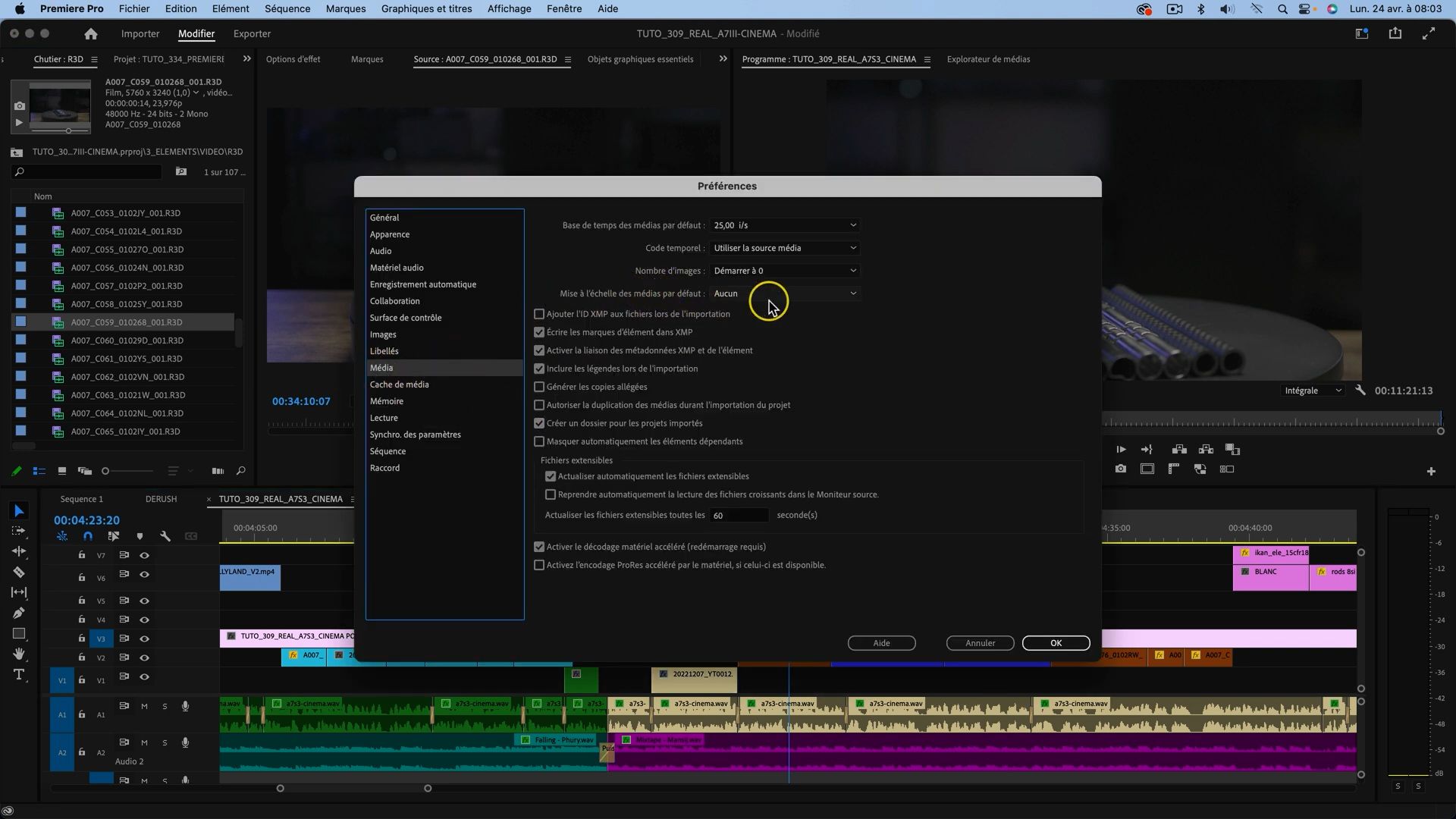Open Chutier R3D panel menu
The height and width of the screenshot is (819, 1456).
[x=94, y=59]
